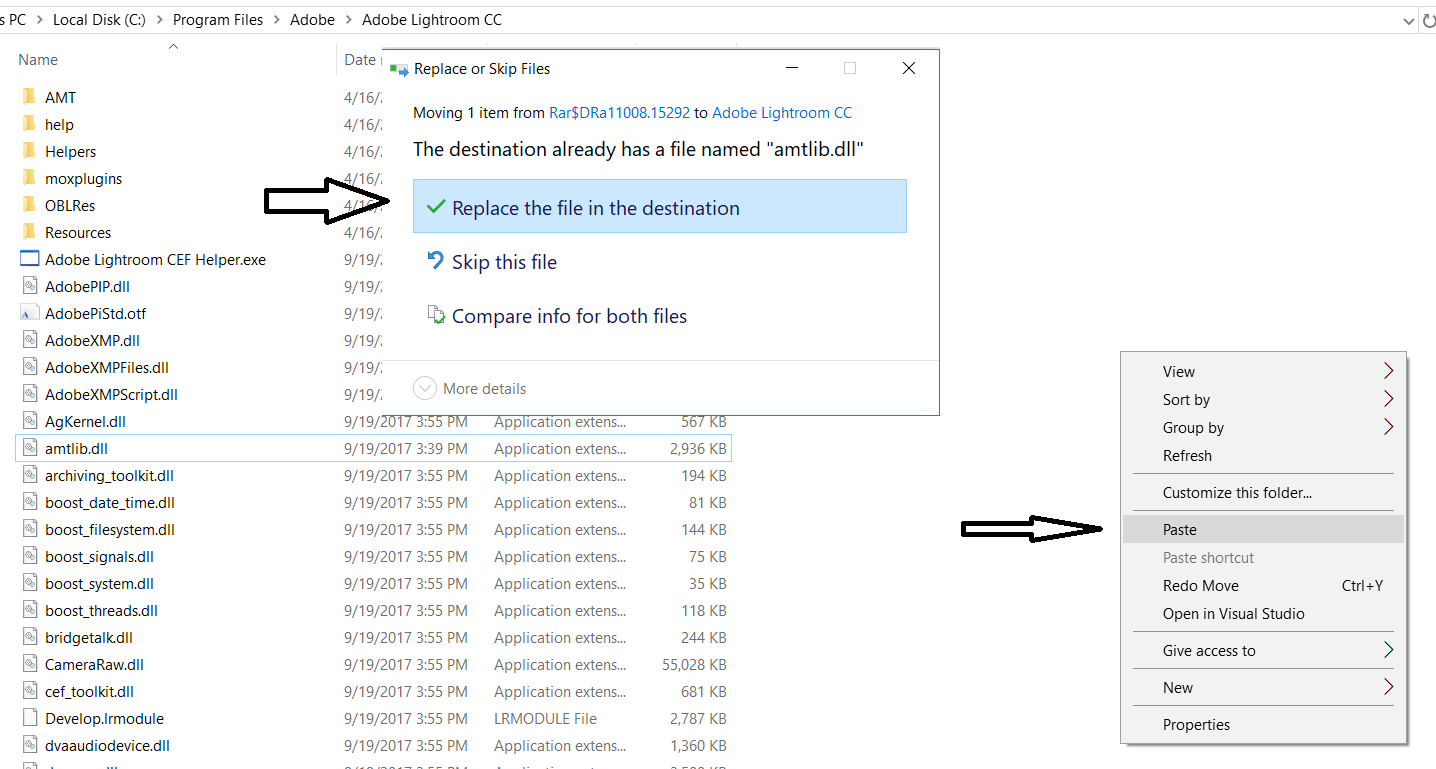
Task: Click the AdobePiStd.otf font file icon
Action: point(29,313)
